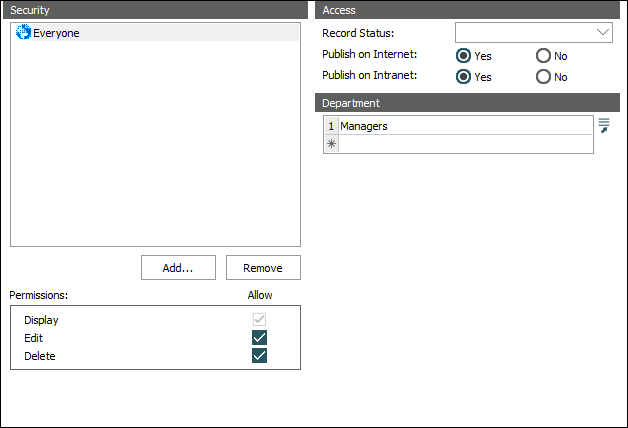Select row header 1 in Department grid

coord(331,127)
